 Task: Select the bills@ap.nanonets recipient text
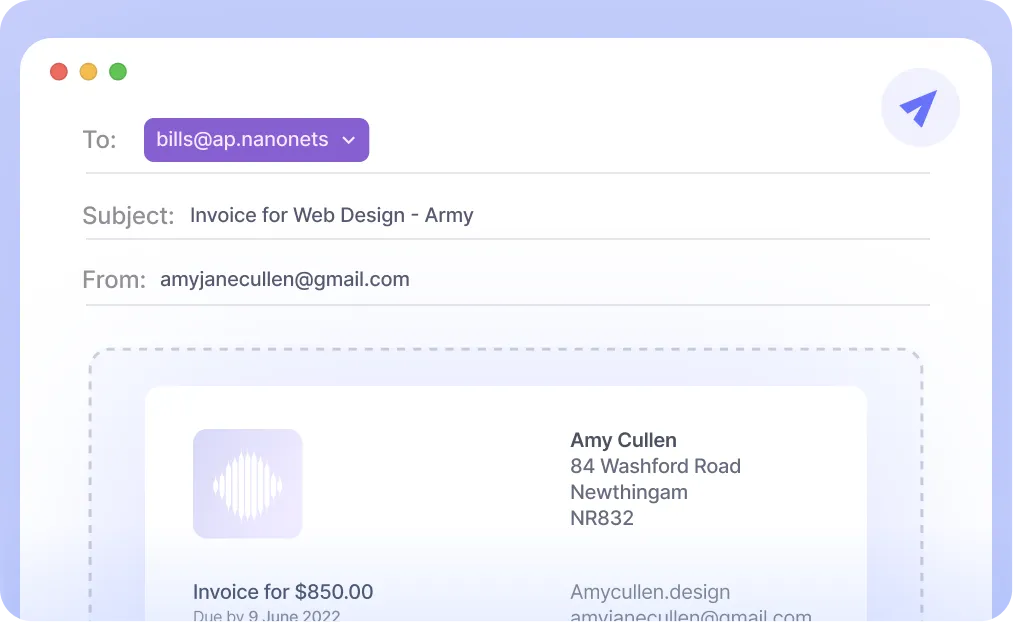point(242,140)
